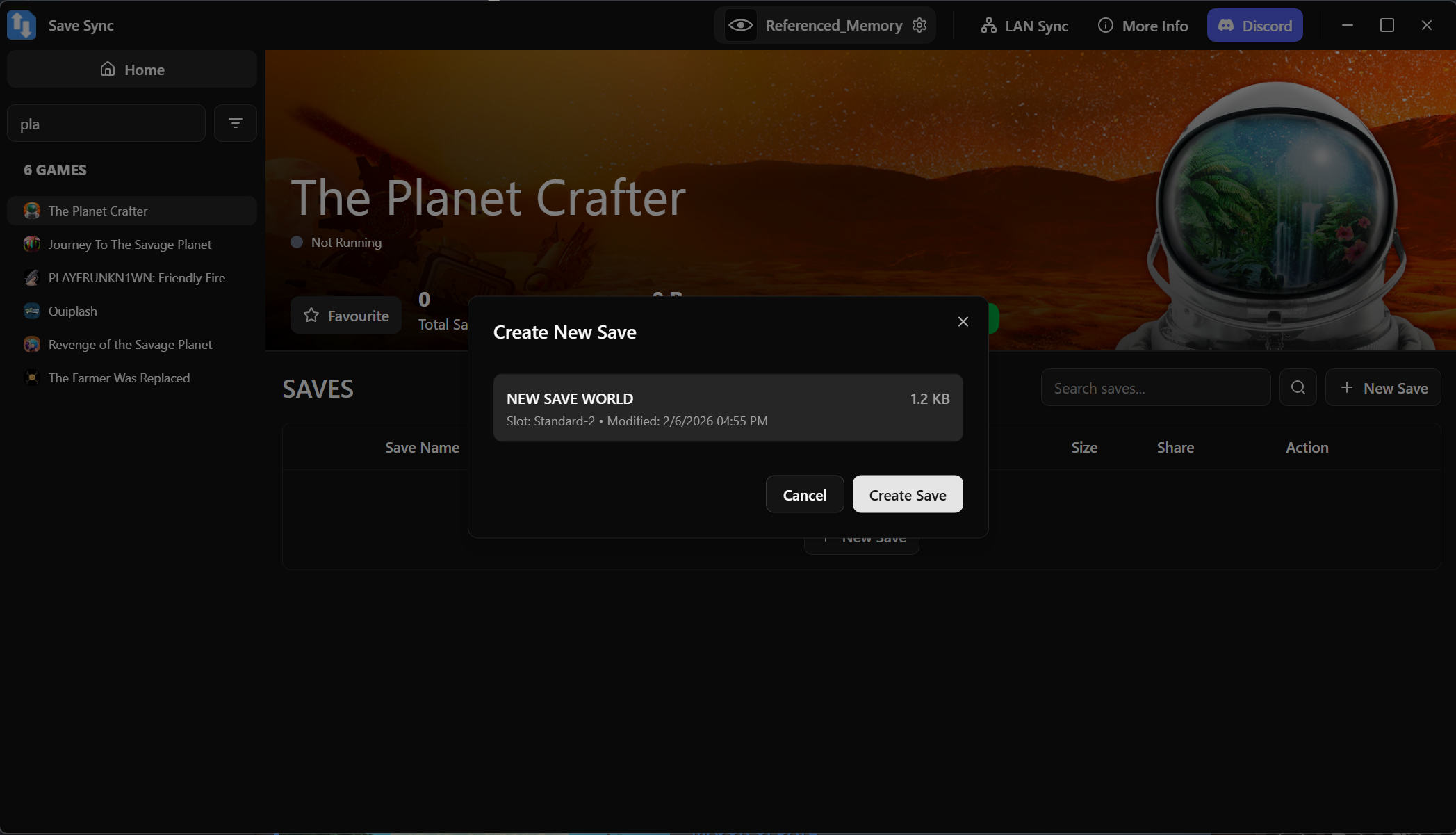
Task: Click the Action column header
Action: click(1307, 447)
